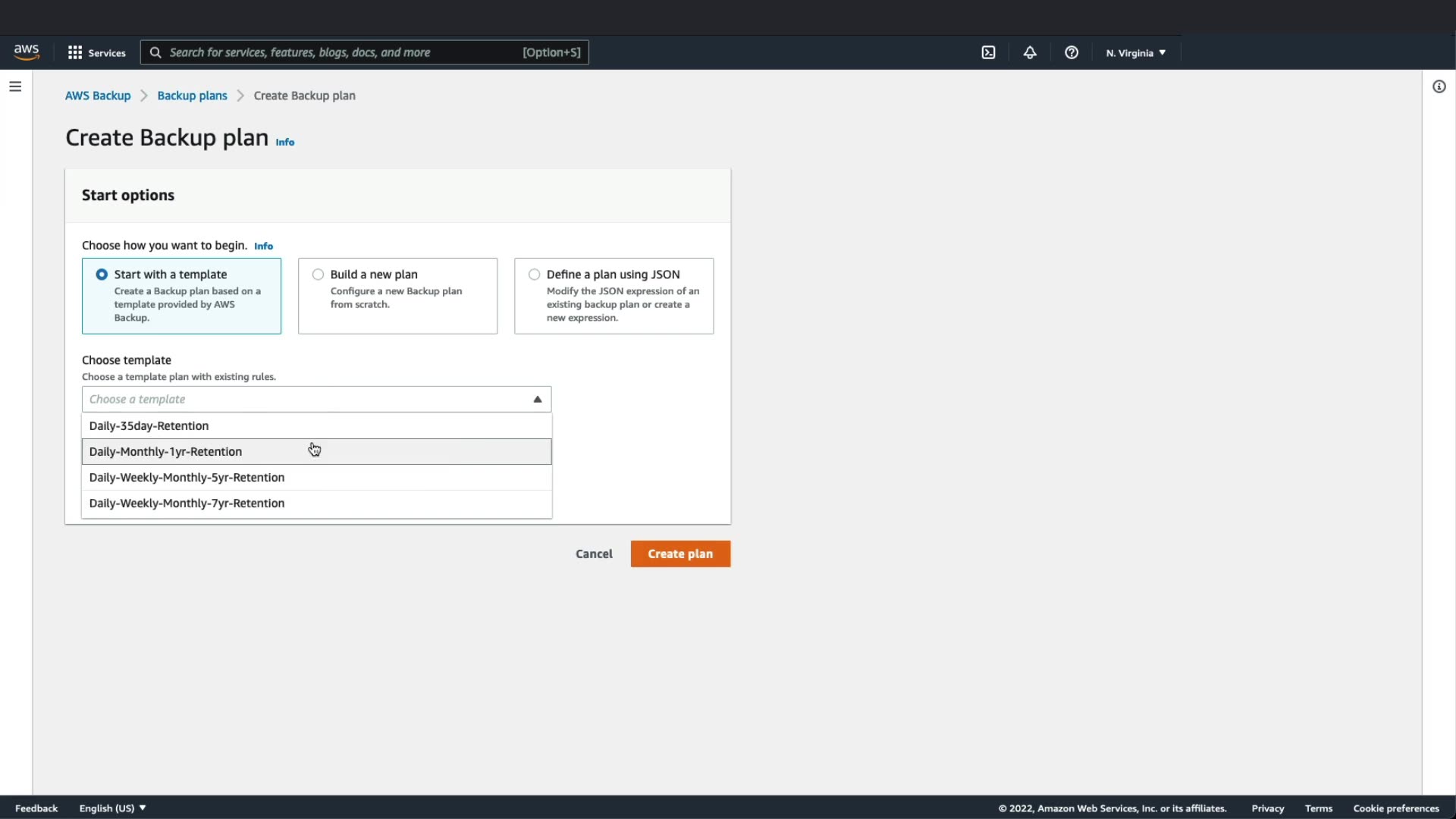Launch CloudShell from top navigation bar
Screen dimensions: 1456x819
tap(988, 52)
